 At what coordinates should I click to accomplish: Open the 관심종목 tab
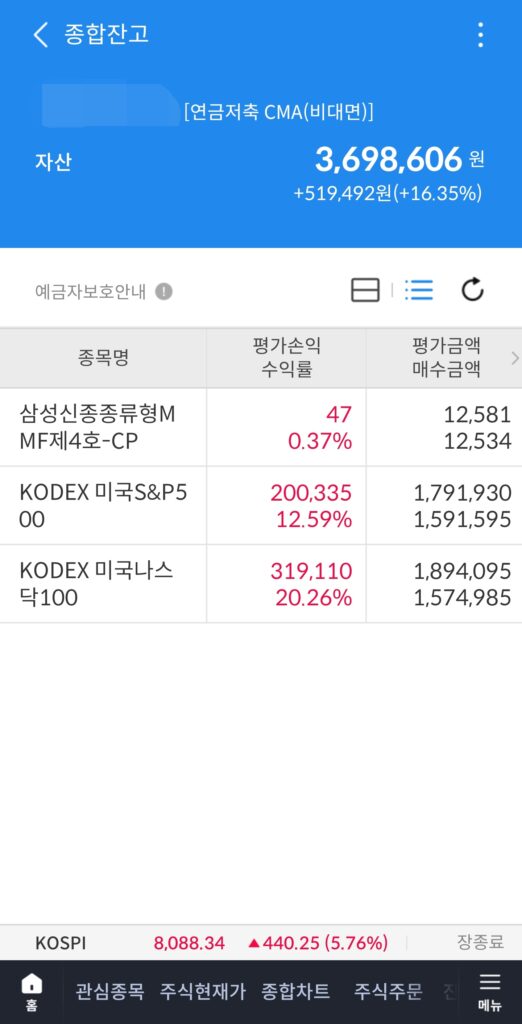point(108,992)
